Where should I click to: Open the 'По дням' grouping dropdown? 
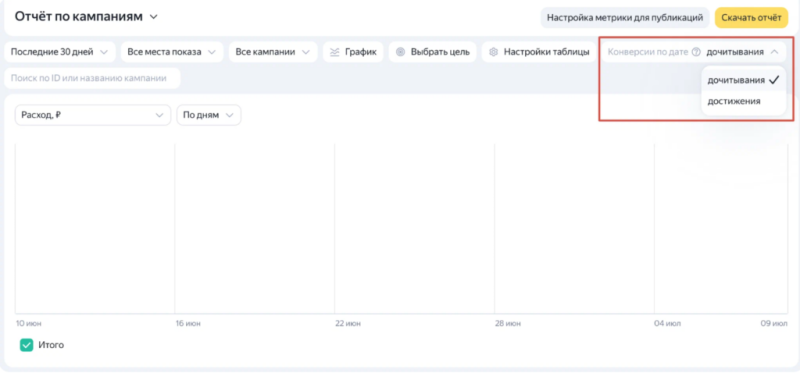[x=209, y=115]
